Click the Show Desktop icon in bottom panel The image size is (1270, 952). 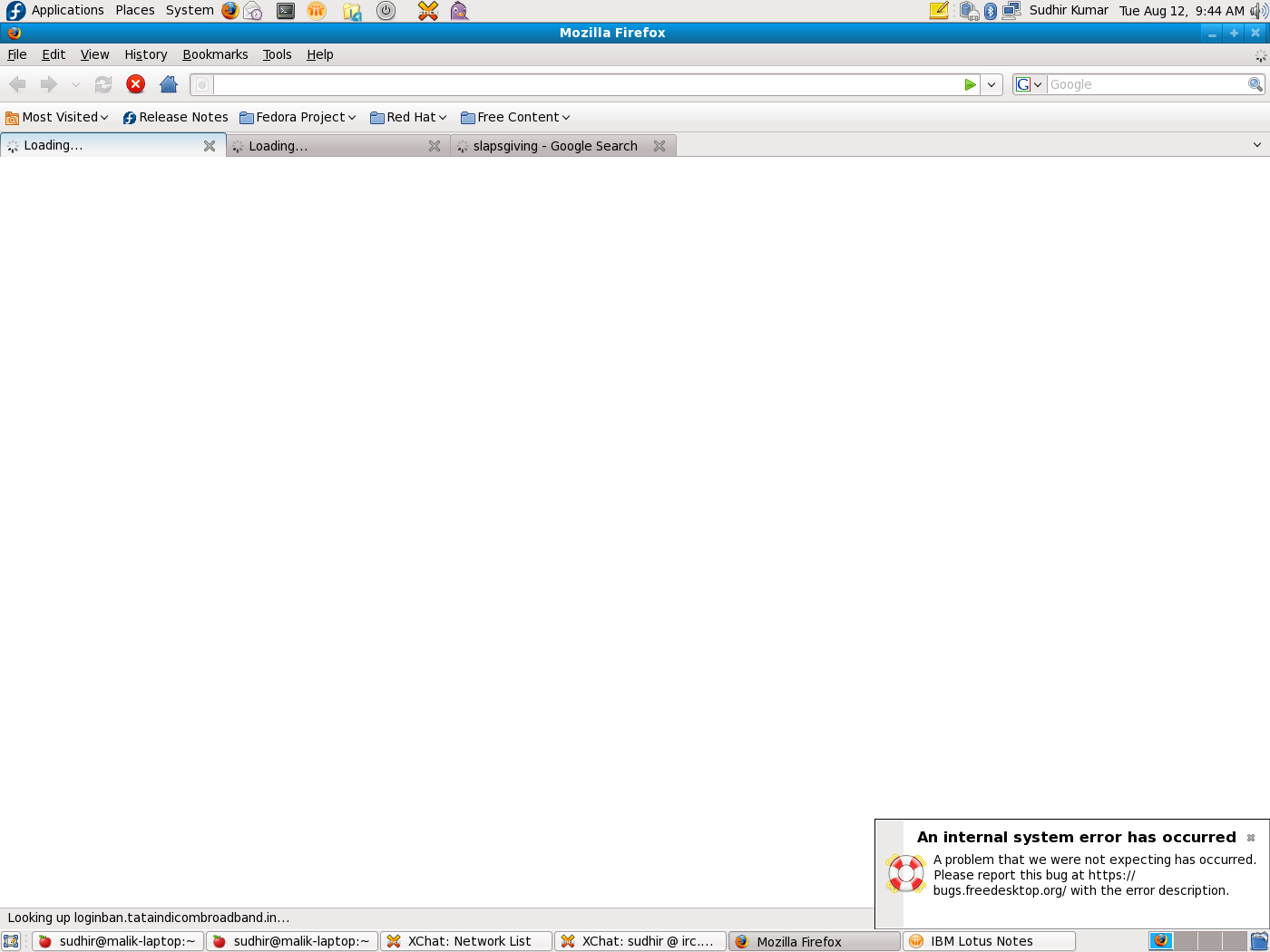coord(11,941)
